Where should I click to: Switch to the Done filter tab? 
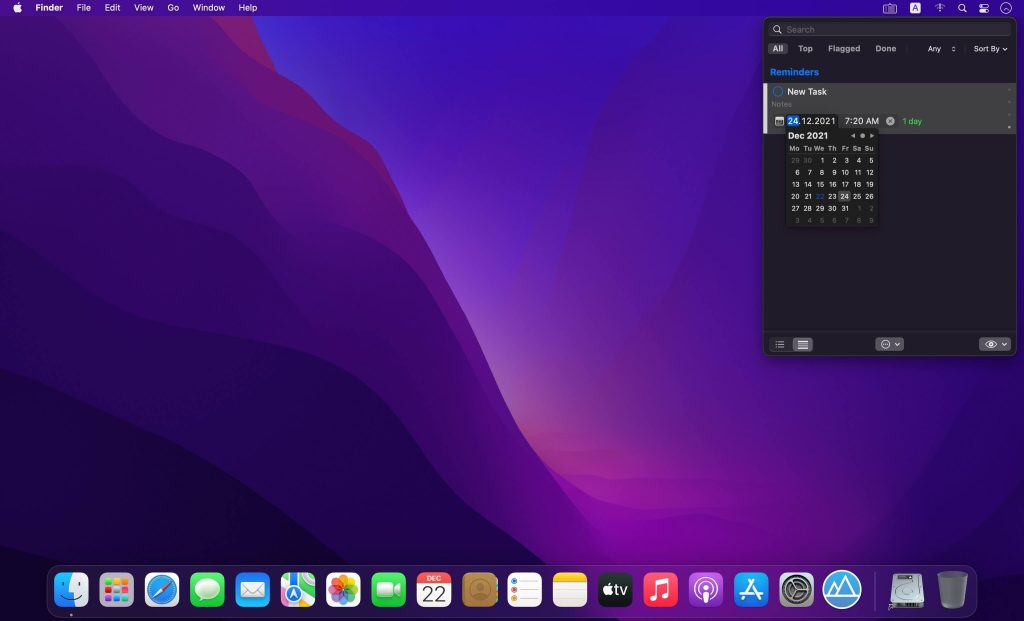(886, 49)
